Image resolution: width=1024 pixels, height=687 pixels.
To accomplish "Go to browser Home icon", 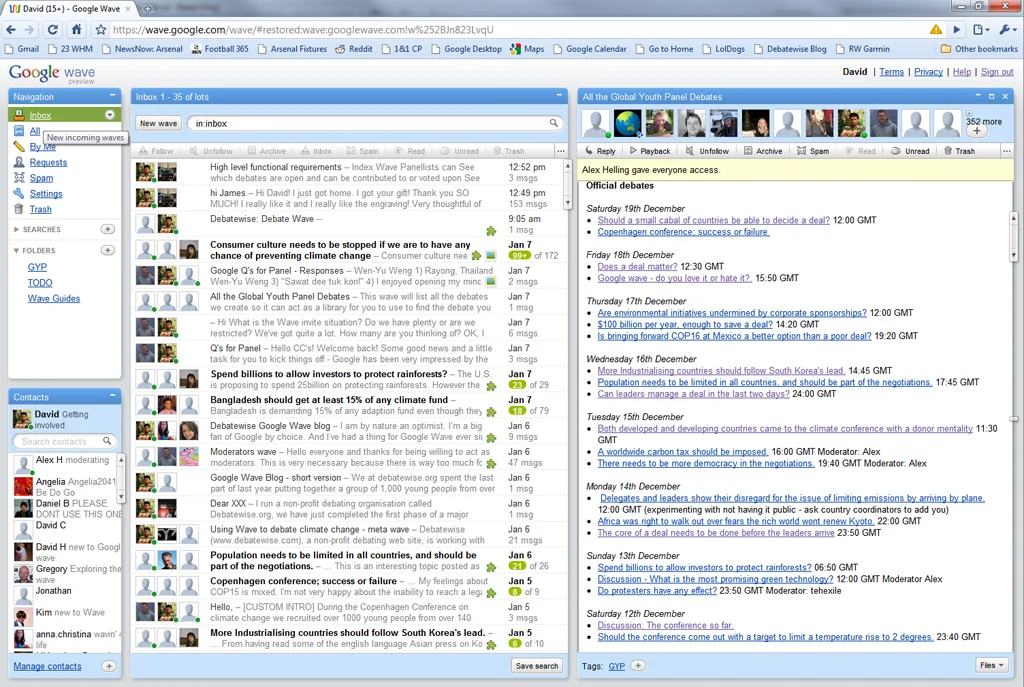I will pyautogui.click(x=76, y=29).
